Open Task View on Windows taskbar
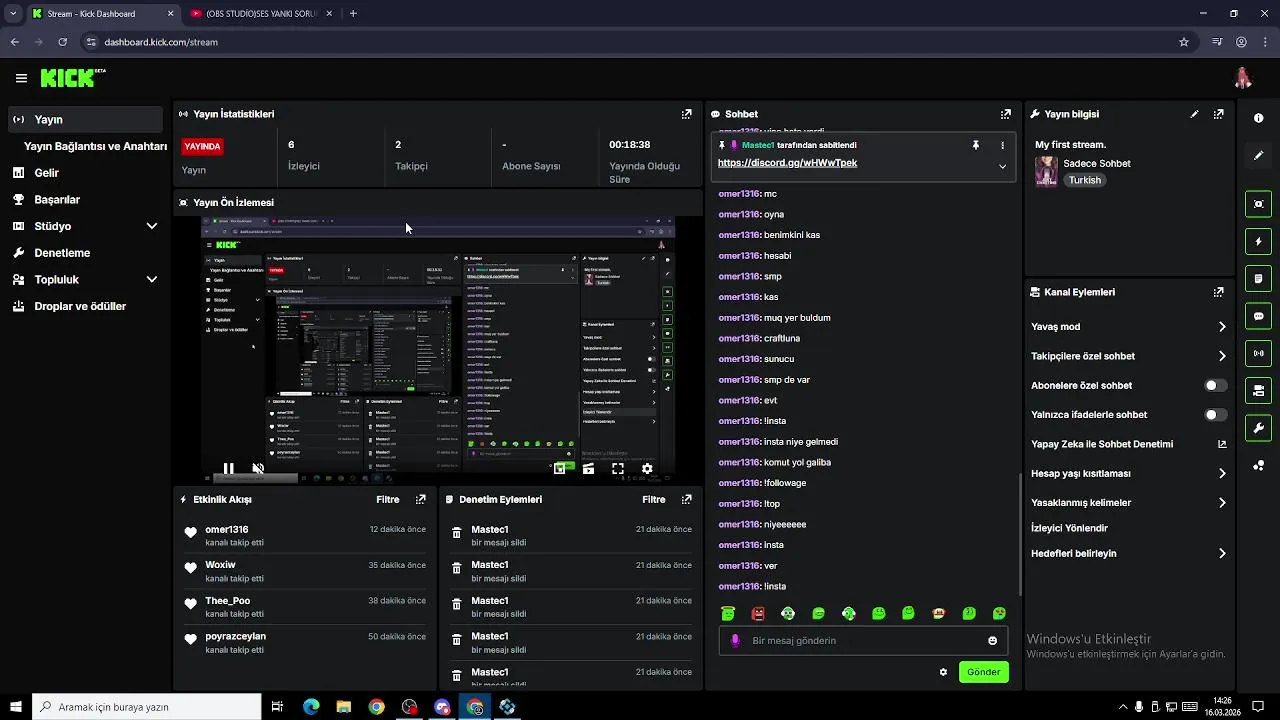 coord(278,707)
